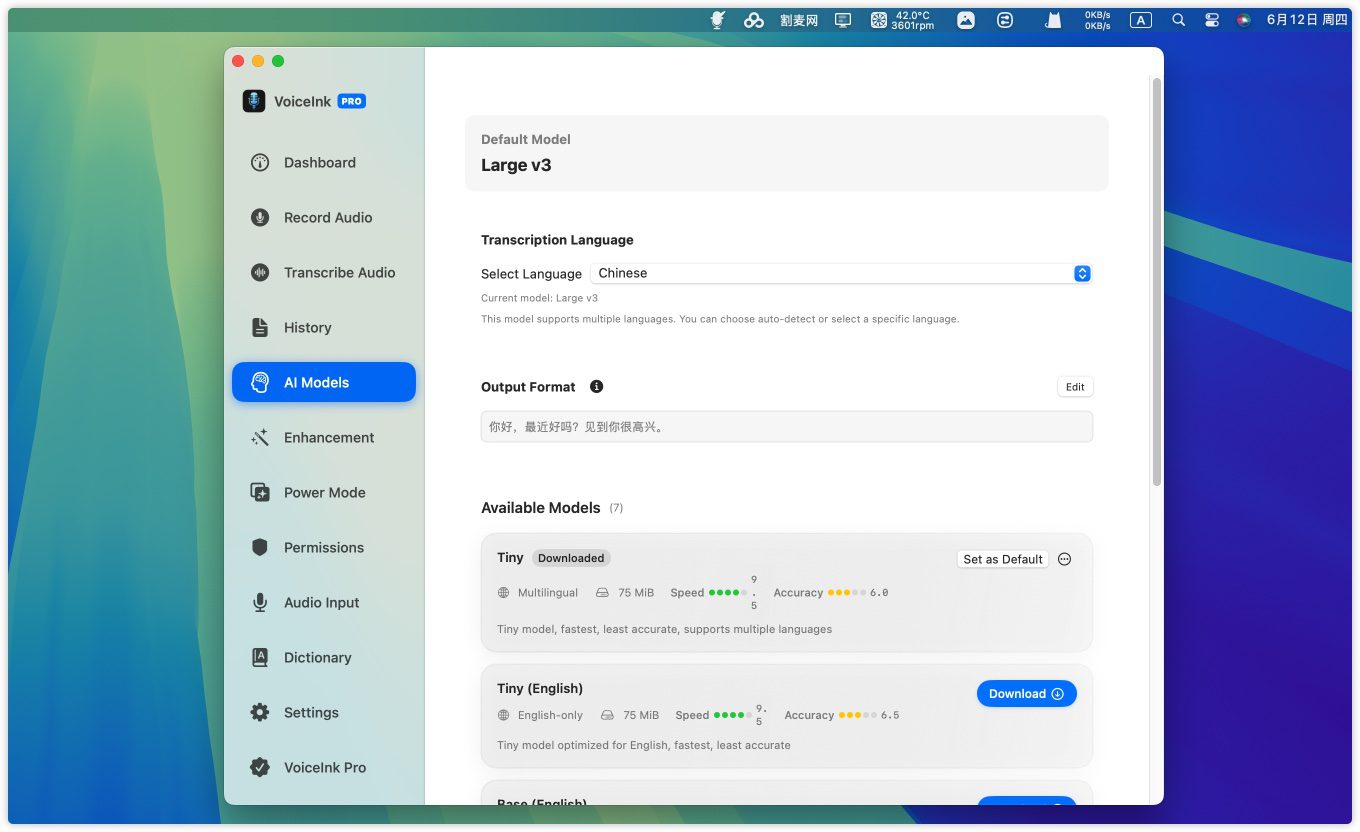Screen dimensions: 1360x832
Task: Click the Dictionary book icon
Action: (x=260, y=658)
